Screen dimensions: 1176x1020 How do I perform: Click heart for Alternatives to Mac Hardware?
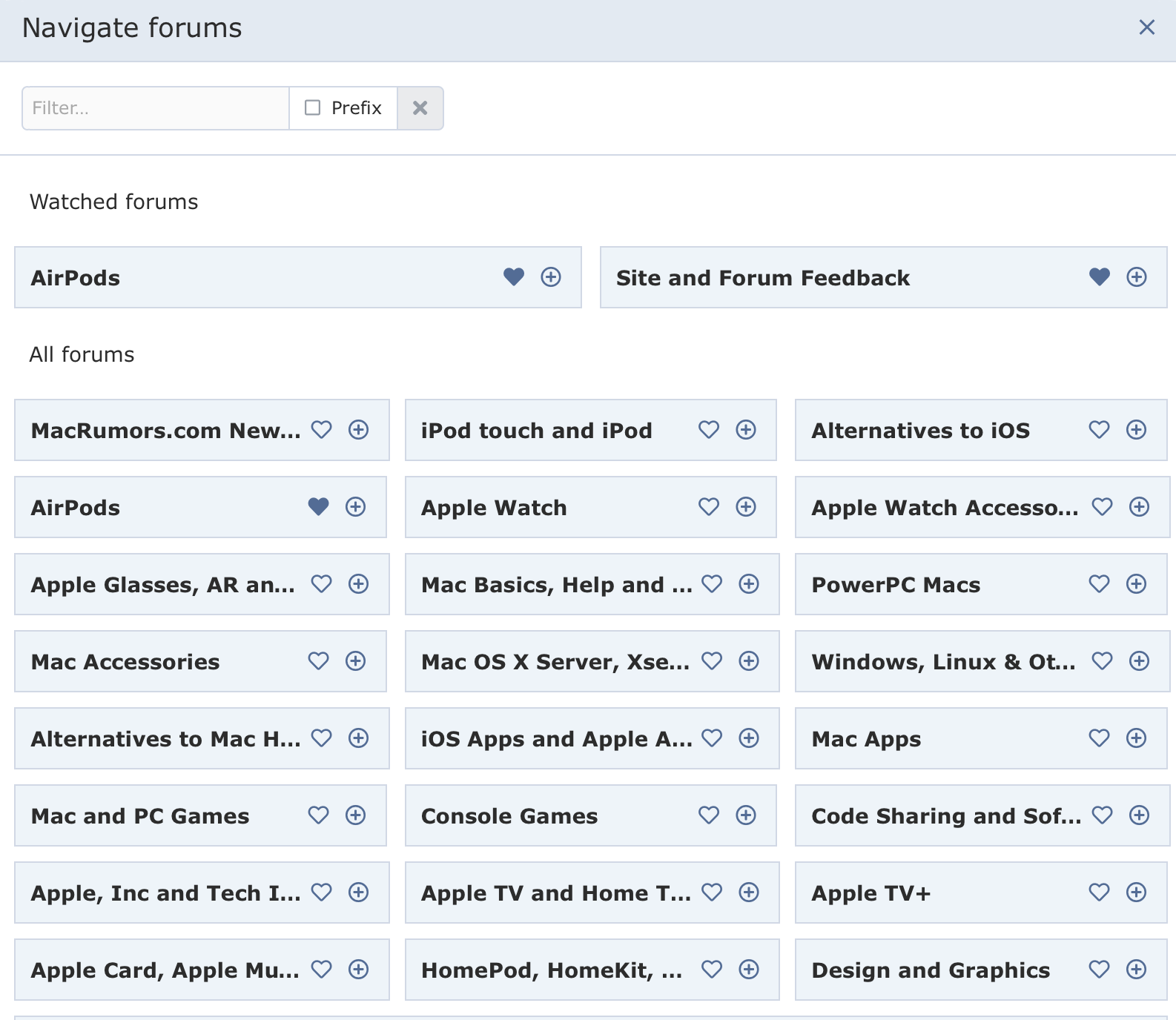tap(322, 738)
